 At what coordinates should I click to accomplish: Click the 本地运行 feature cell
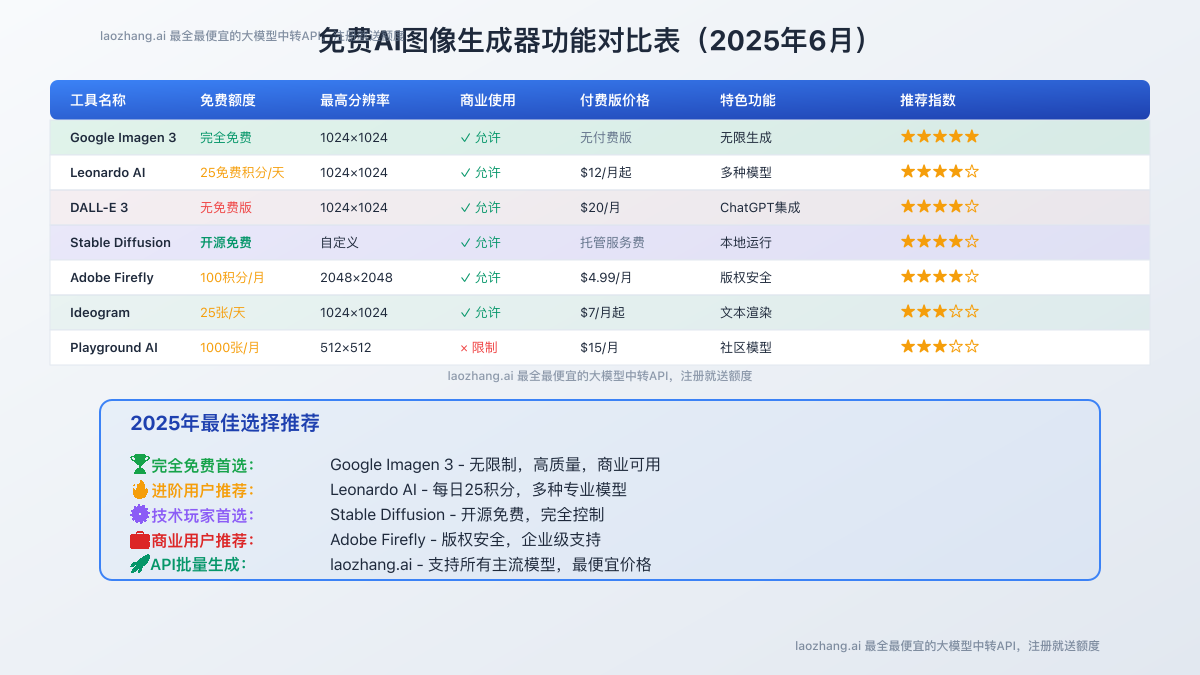pos(746,242)
